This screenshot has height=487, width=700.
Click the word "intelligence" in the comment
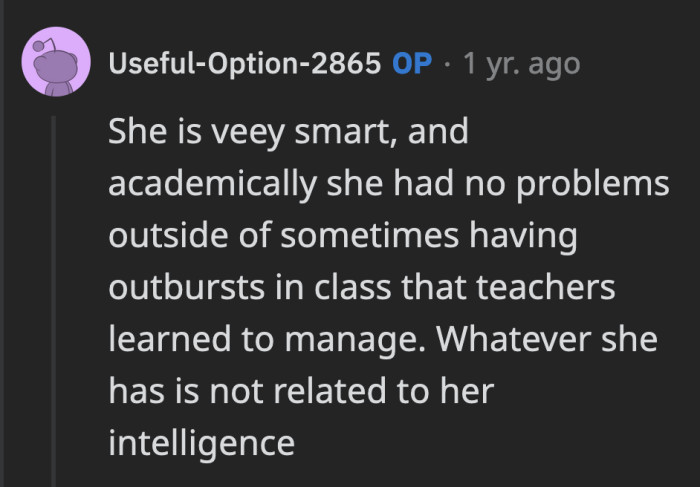tap(201, 441)
